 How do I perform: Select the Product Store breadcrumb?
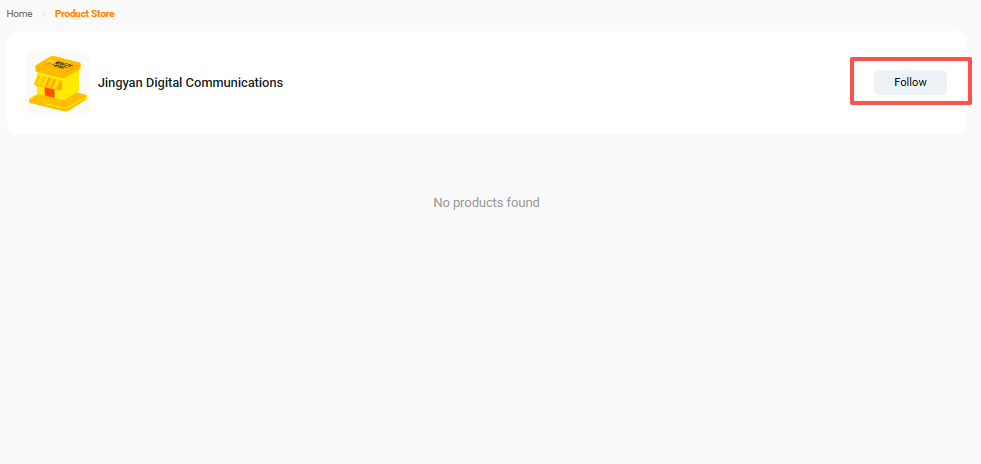[84, 14]
